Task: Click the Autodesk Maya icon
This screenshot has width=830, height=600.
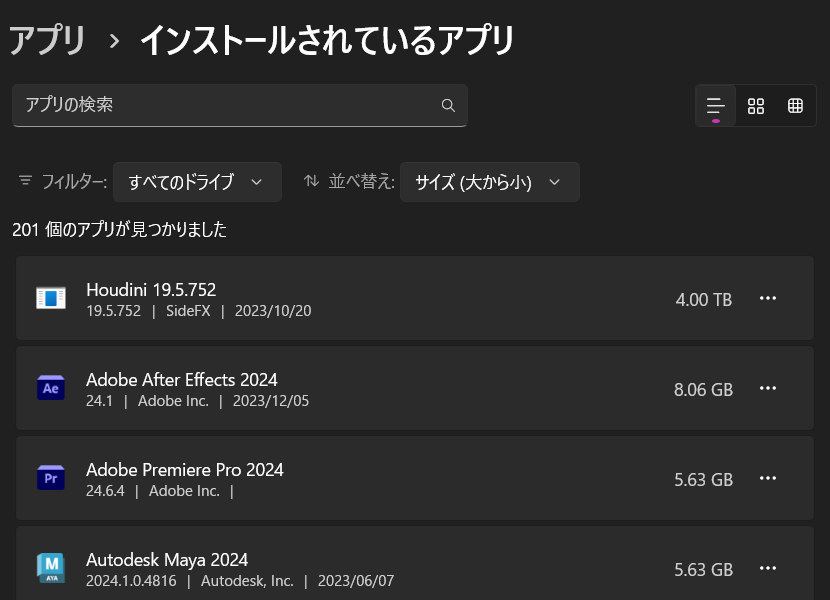Action: [x=51, y=568]
